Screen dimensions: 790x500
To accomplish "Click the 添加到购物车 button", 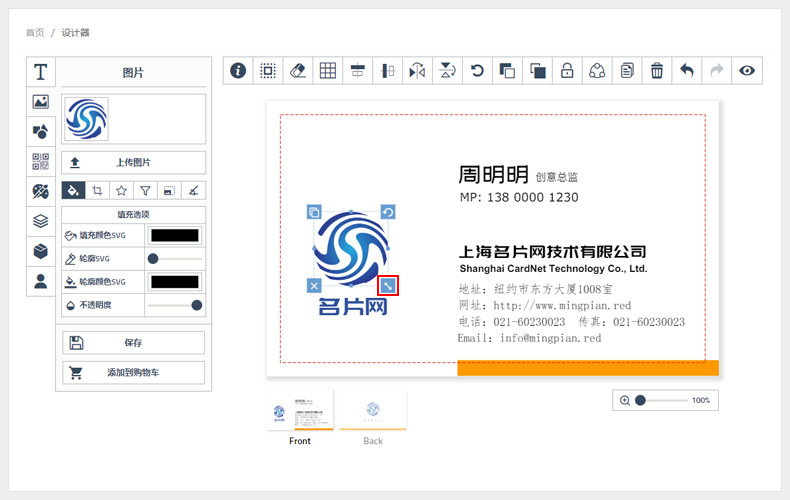I will pyautogui.click(x=134, y=372).
